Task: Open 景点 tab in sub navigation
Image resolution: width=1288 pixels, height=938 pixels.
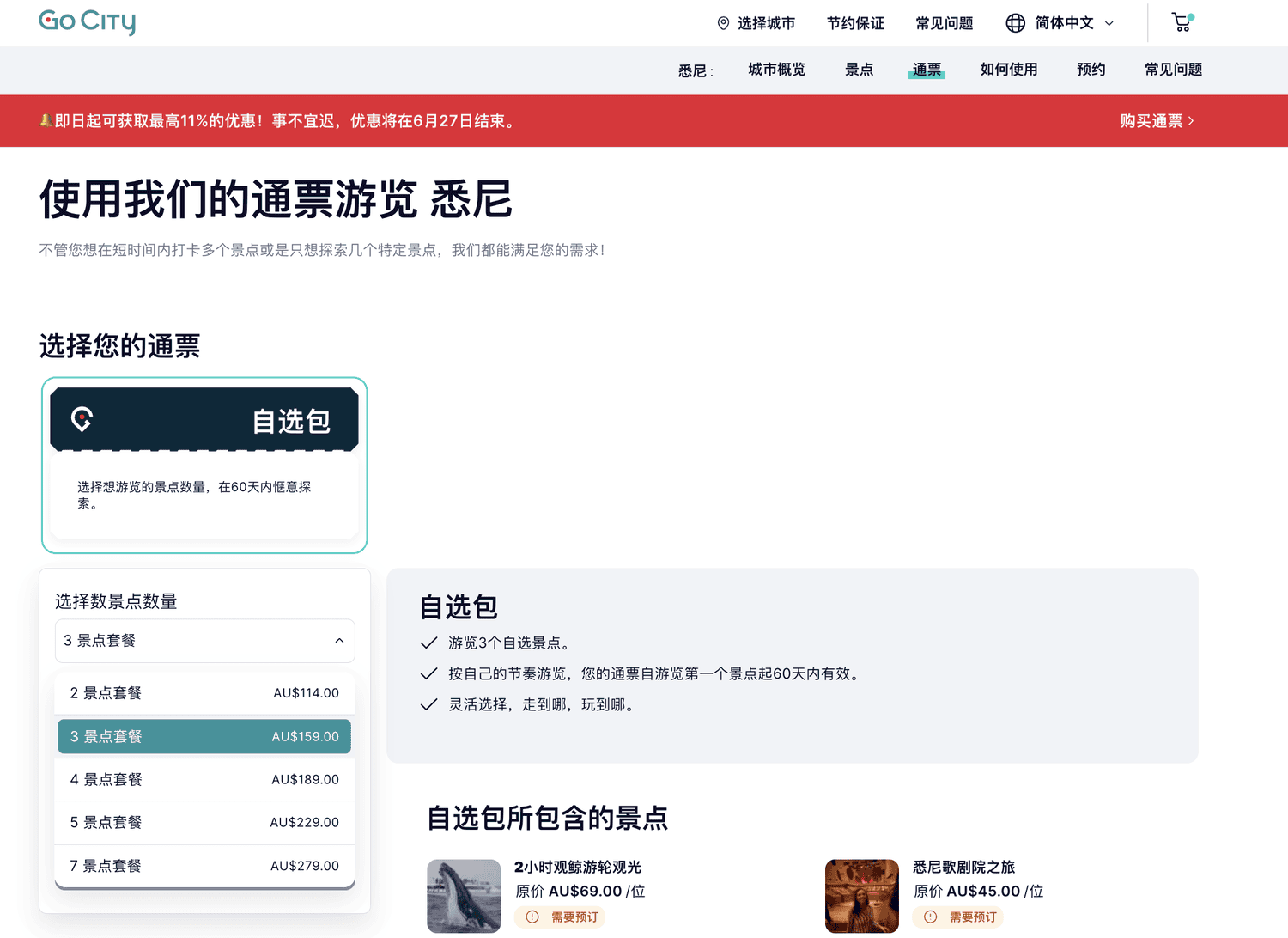Action: point(859,70)
